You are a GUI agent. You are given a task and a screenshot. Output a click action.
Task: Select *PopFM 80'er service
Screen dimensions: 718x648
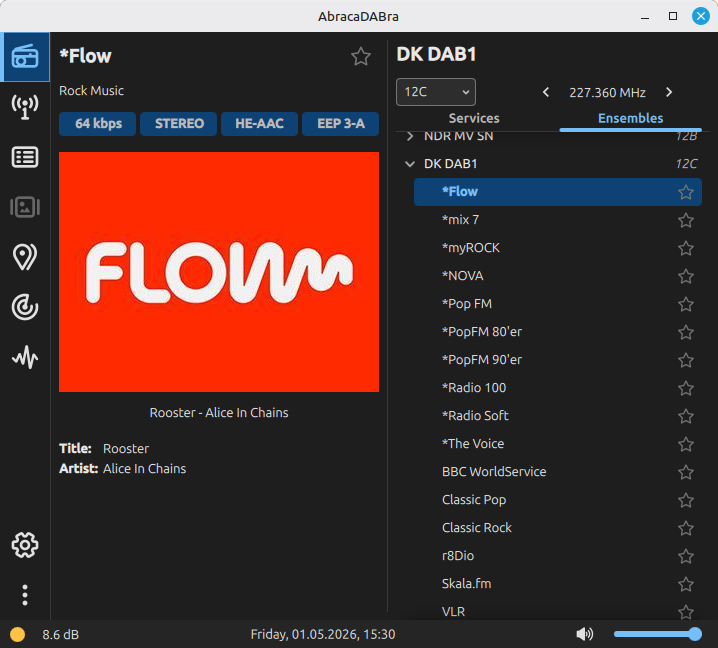coord(558,332)
